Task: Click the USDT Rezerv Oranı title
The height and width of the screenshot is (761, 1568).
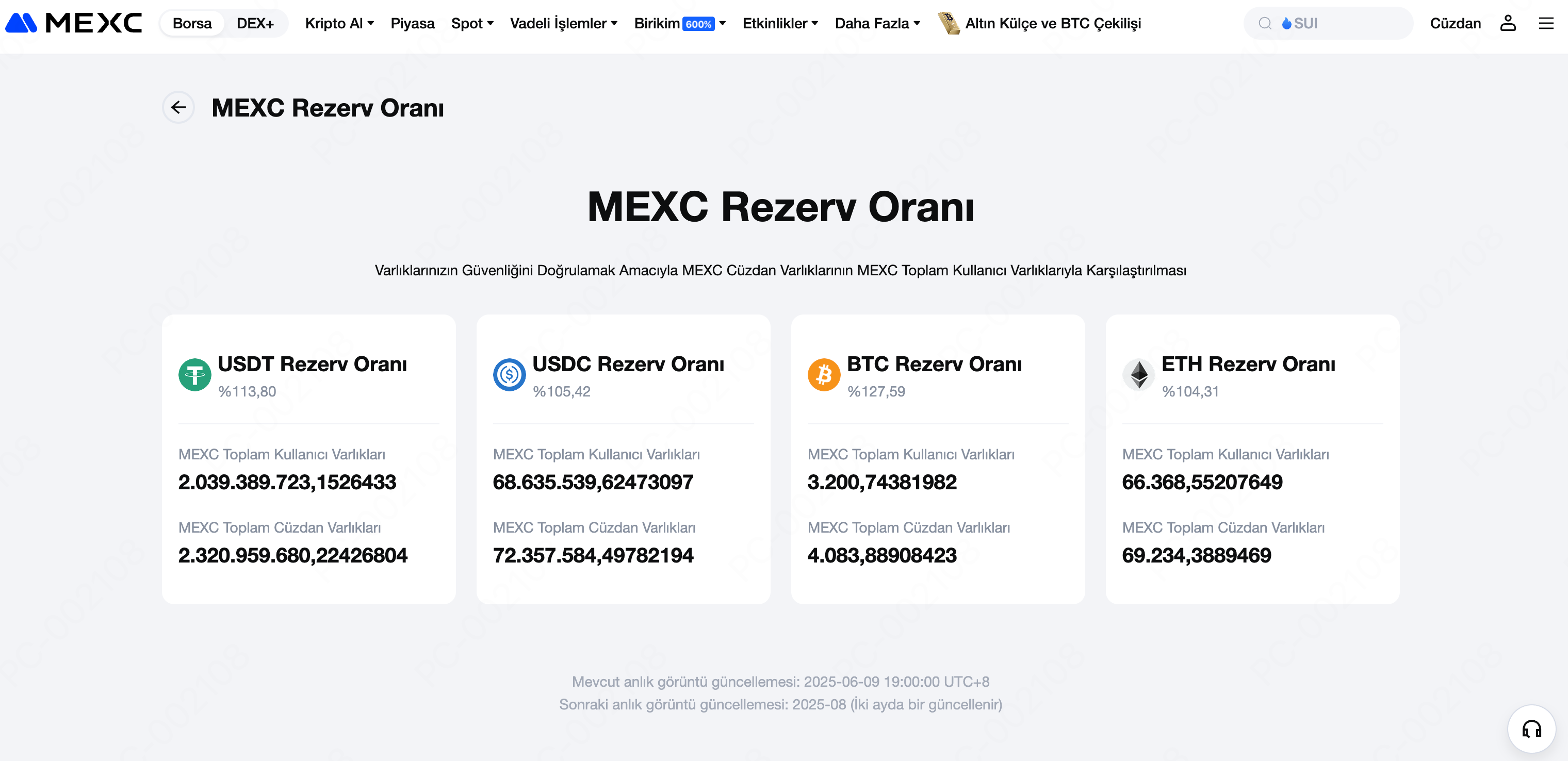Action: (x=312, y=364)
